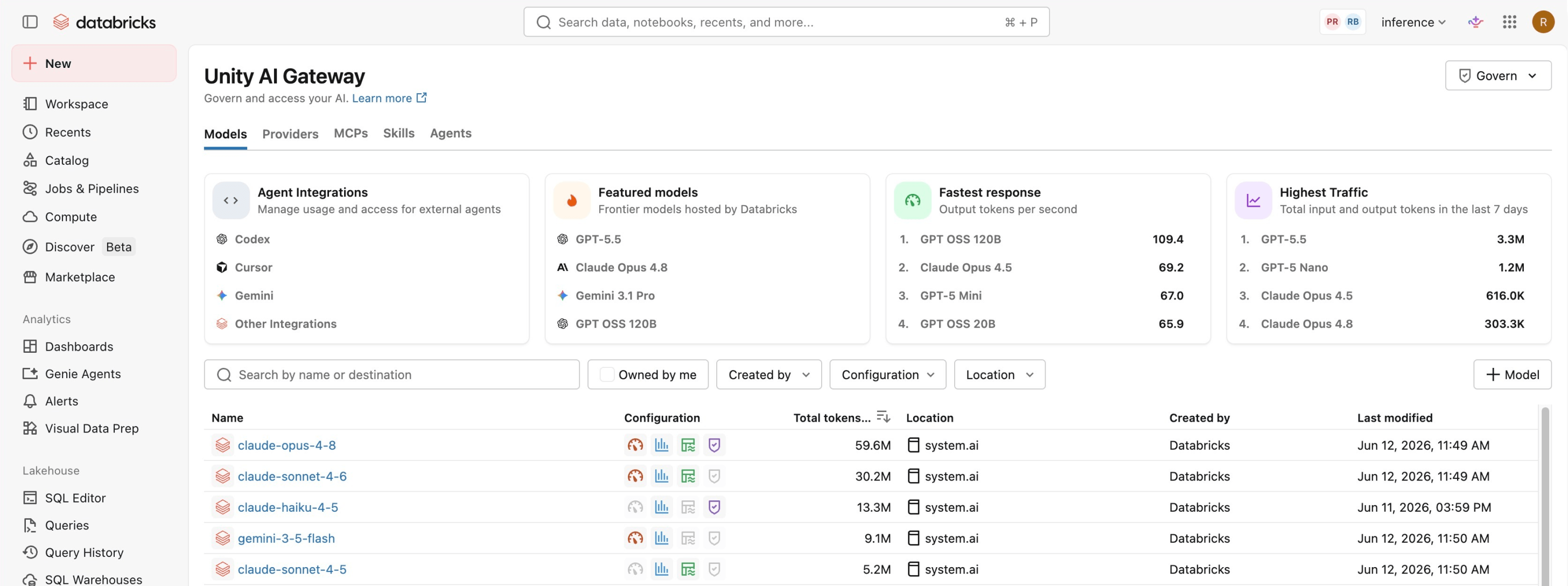Viewport: 1568px width, 586px height.
Task: Focus the "Search by name or destination" field
Action: coord(391,375)
